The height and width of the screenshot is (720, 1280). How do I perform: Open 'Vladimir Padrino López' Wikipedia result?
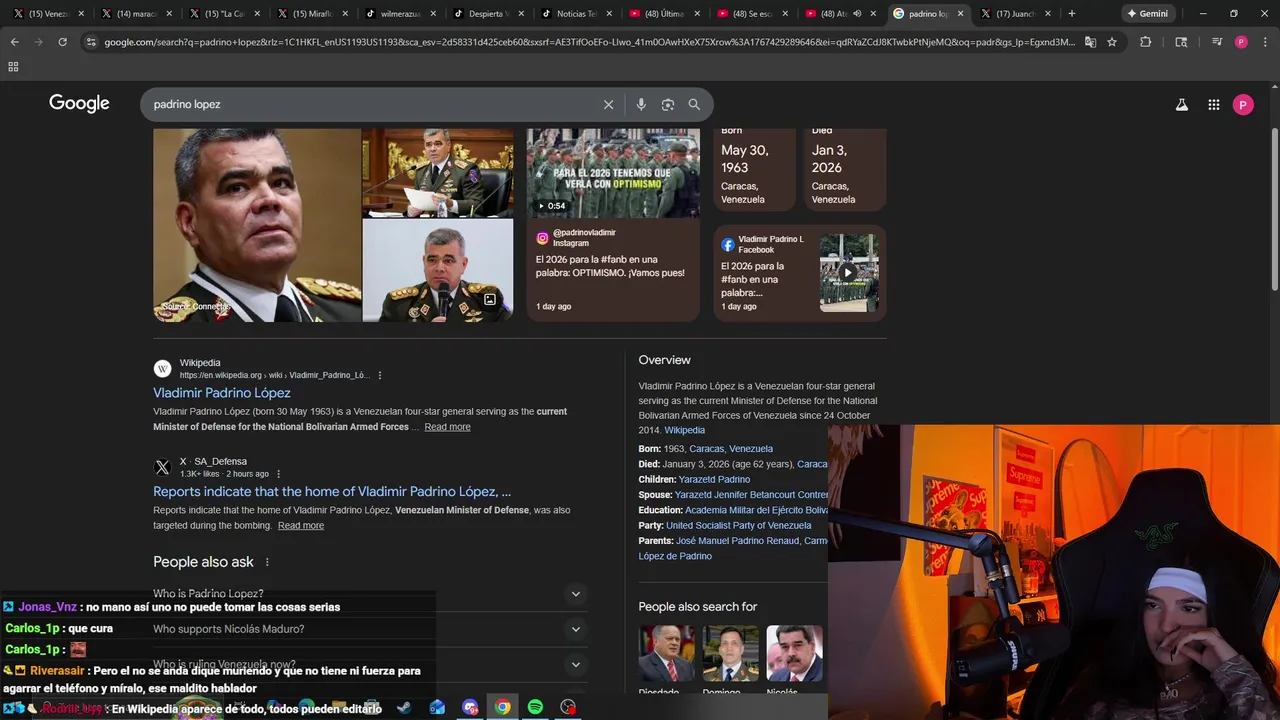222,393
